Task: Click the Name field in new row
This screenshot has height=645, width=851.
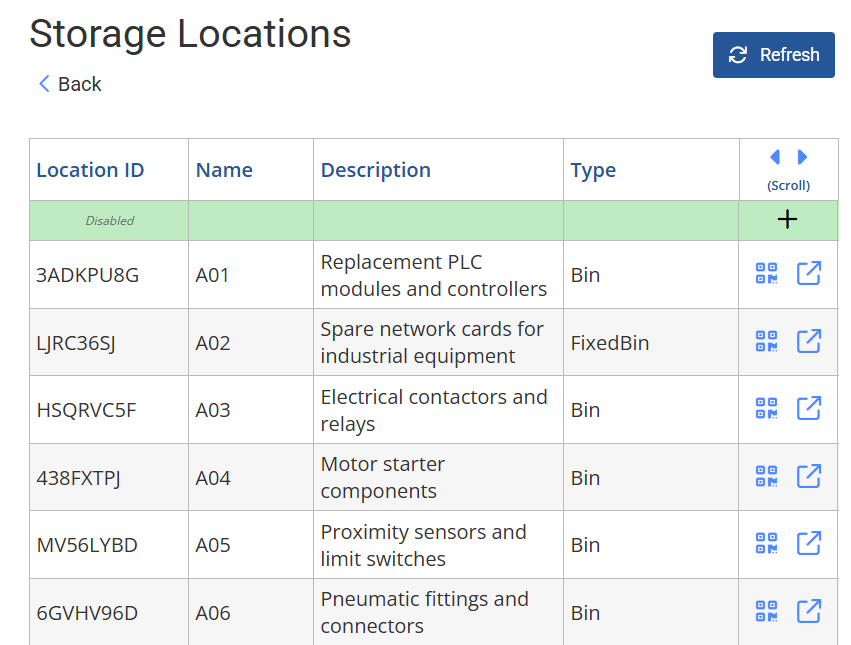Action: tap(250, 221)
